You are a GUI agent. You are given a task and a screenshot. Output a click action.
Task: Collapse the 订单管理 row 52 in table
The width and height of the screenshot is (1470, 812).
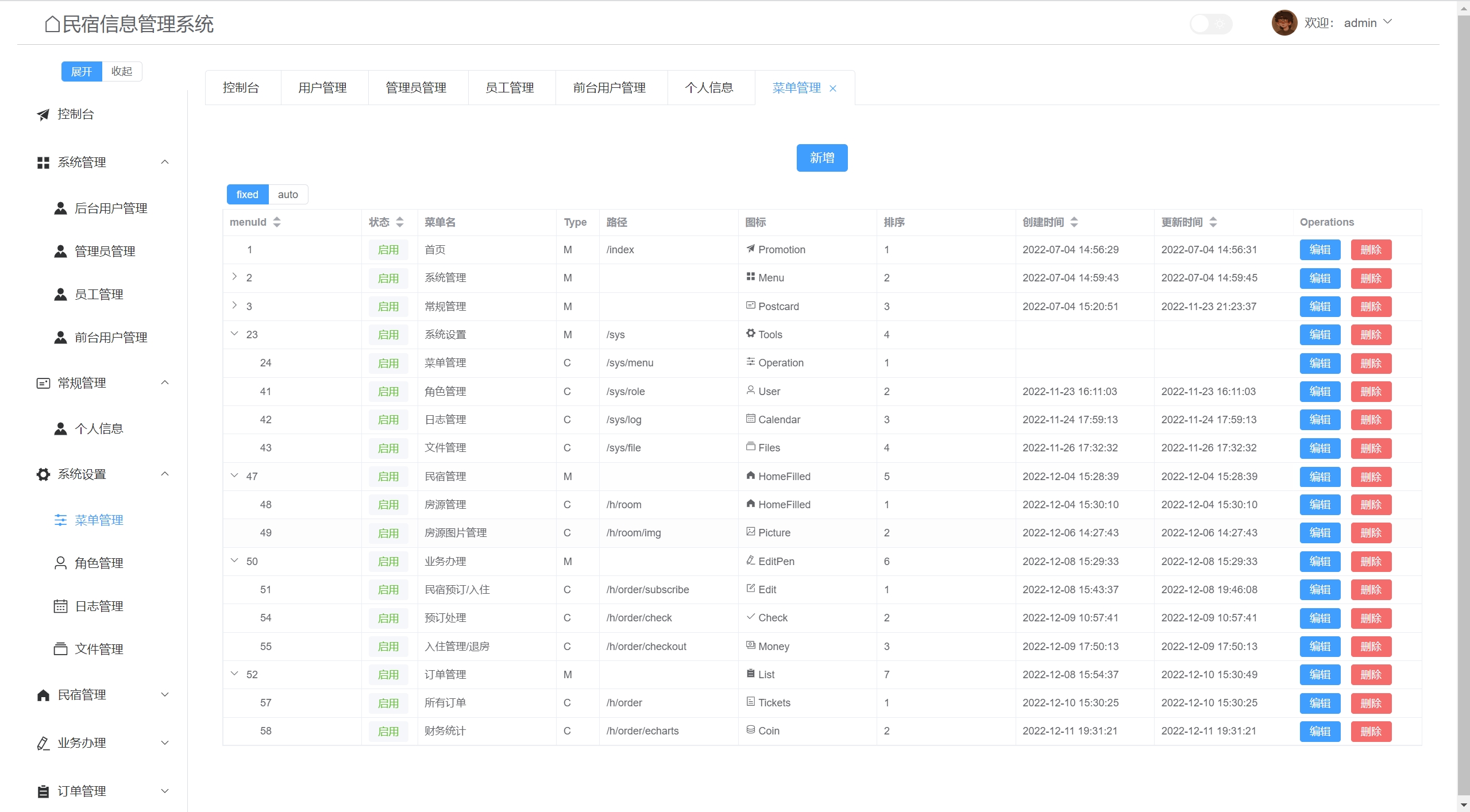tap(234, 674)
